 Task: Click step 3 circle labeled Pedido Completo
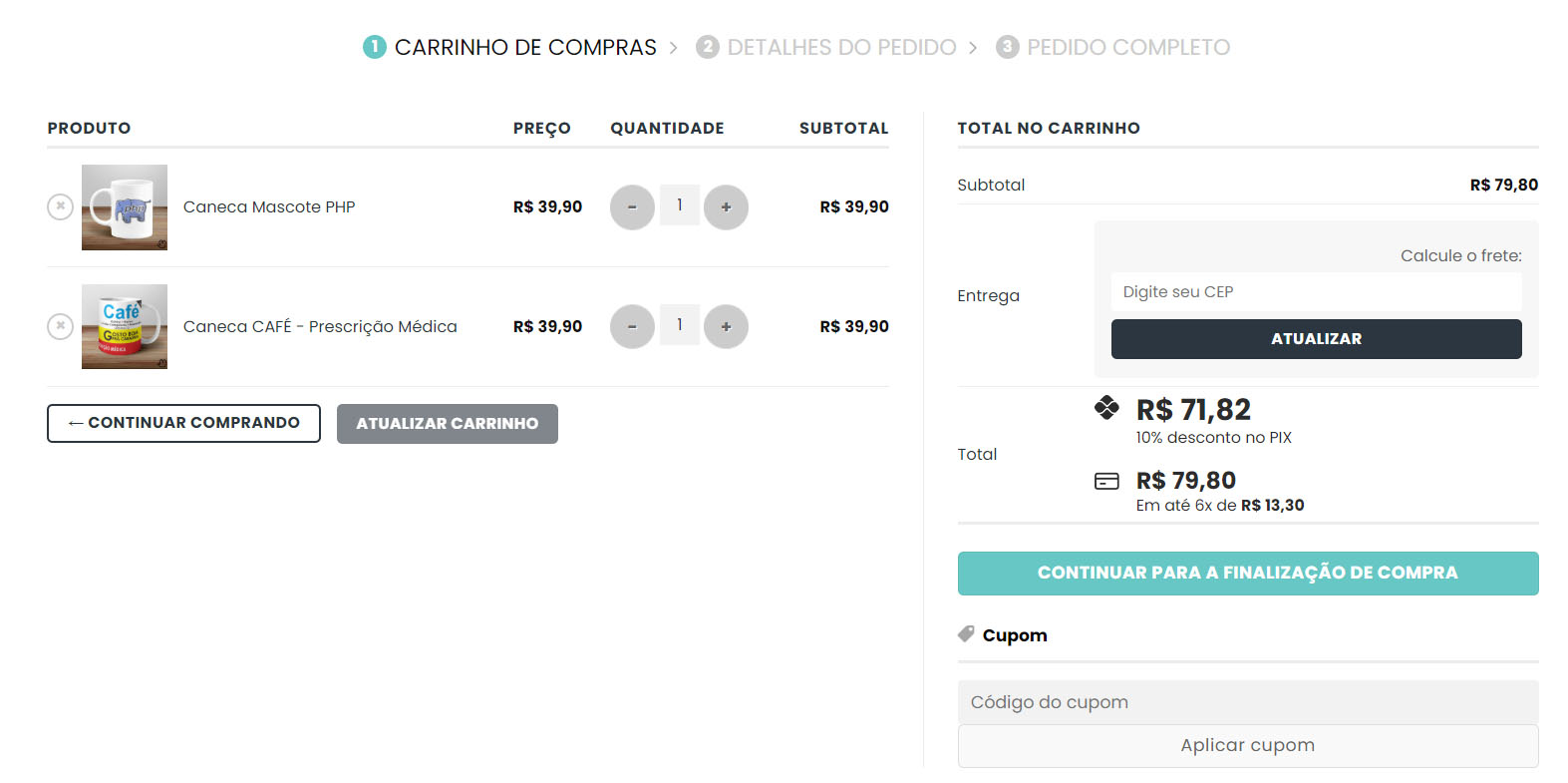point(1007,46)
